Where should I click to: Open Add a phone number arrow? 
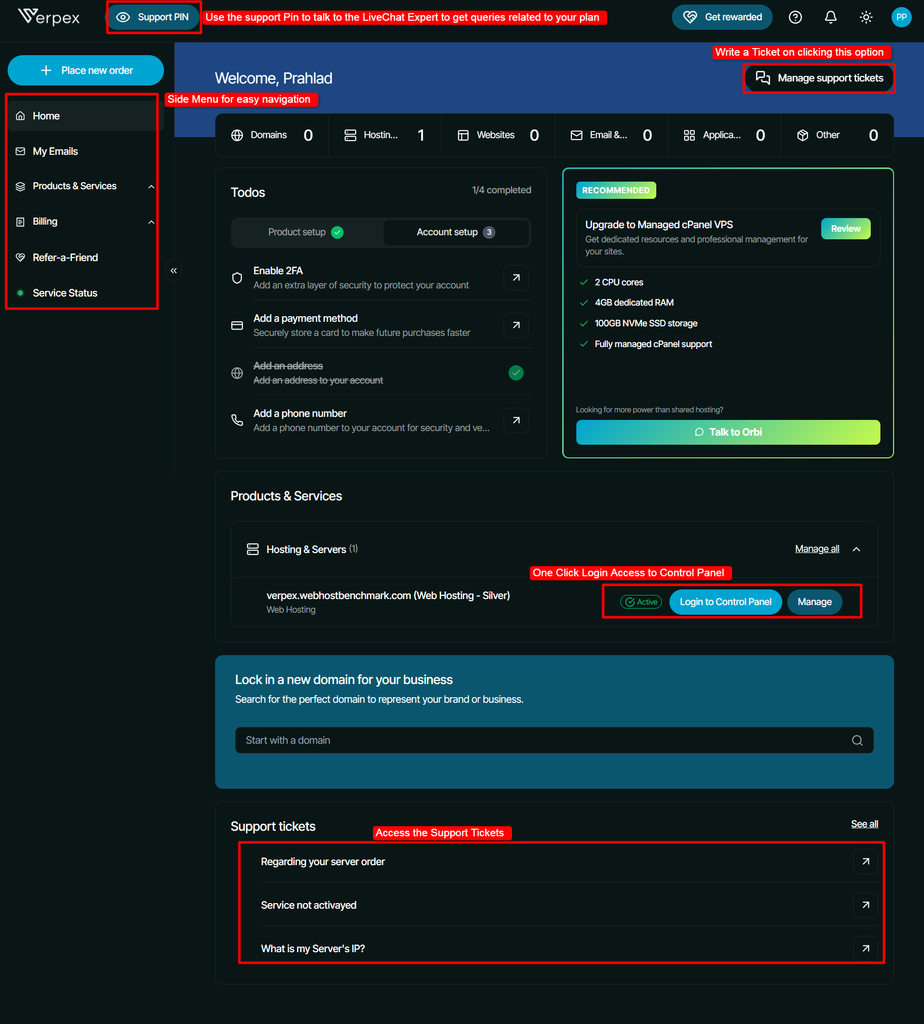click(516, 421)
